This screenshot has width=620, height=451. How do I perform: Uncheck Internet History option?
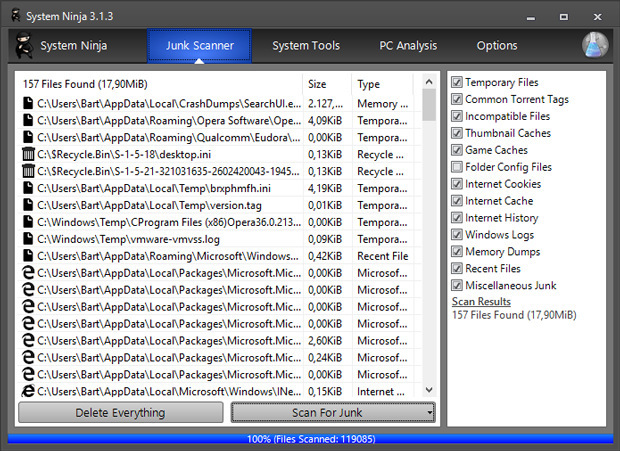click(x=457, y=218)
